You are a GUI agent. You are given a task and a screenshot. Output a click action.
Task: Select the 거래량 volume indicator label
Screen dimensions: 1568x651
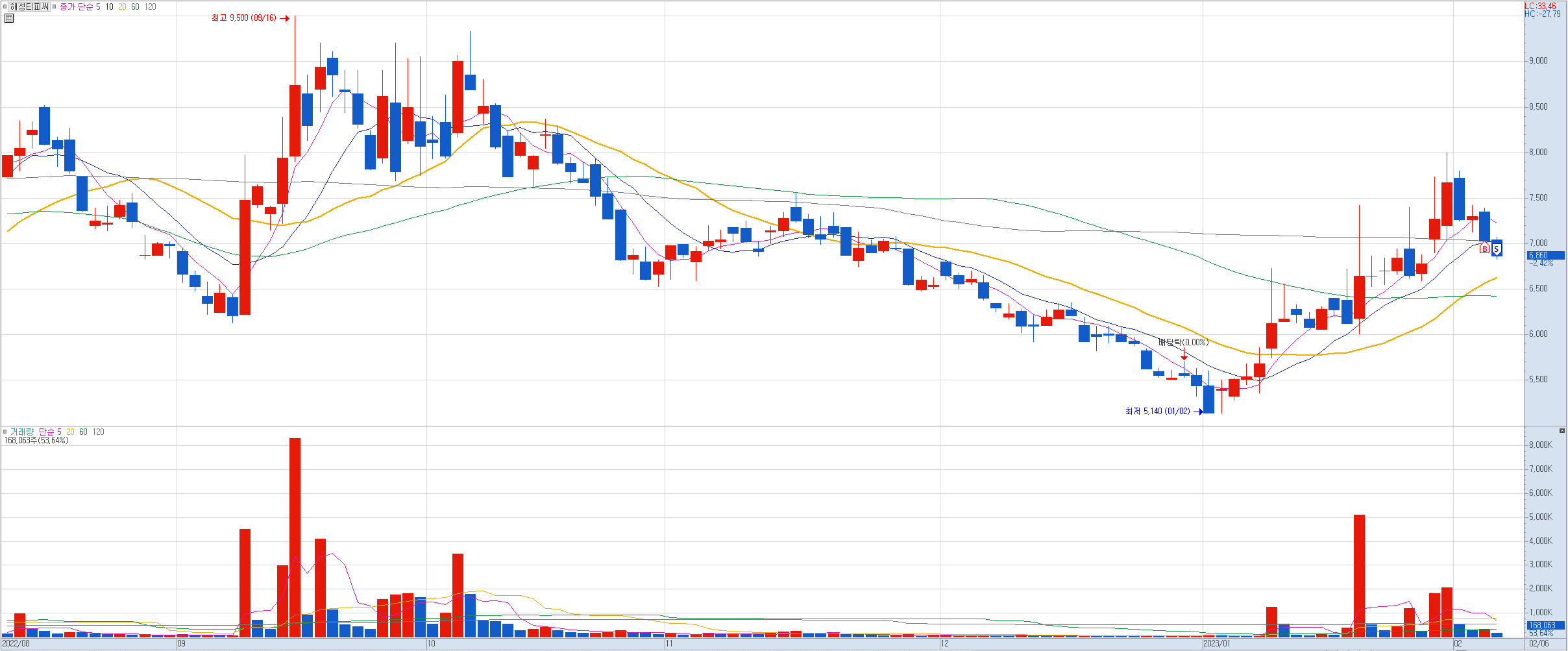pos(21,432)
